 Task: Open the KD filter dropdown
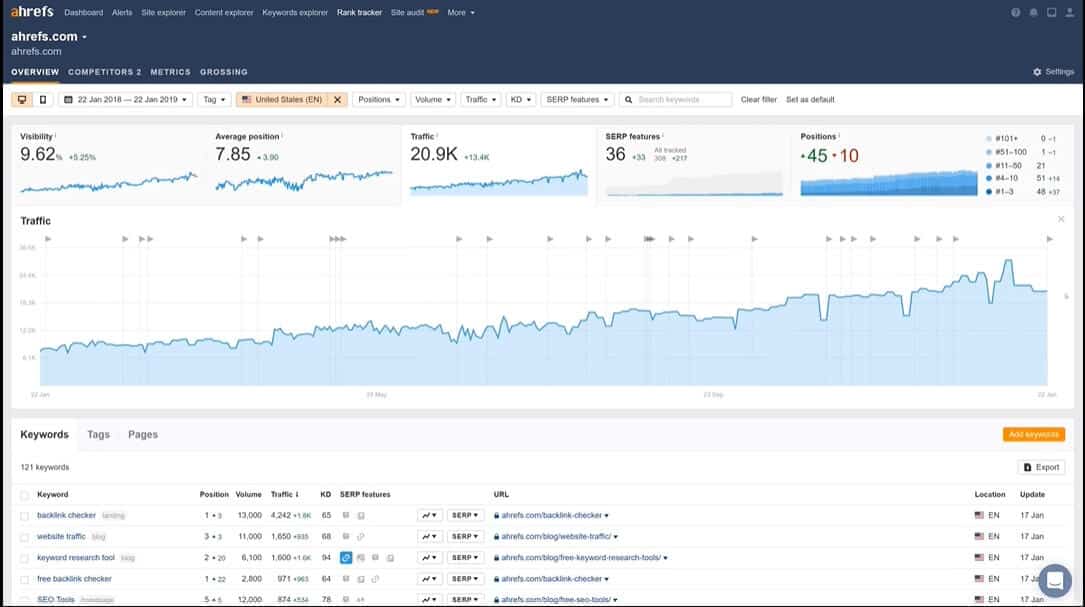[x=520, y=100]
